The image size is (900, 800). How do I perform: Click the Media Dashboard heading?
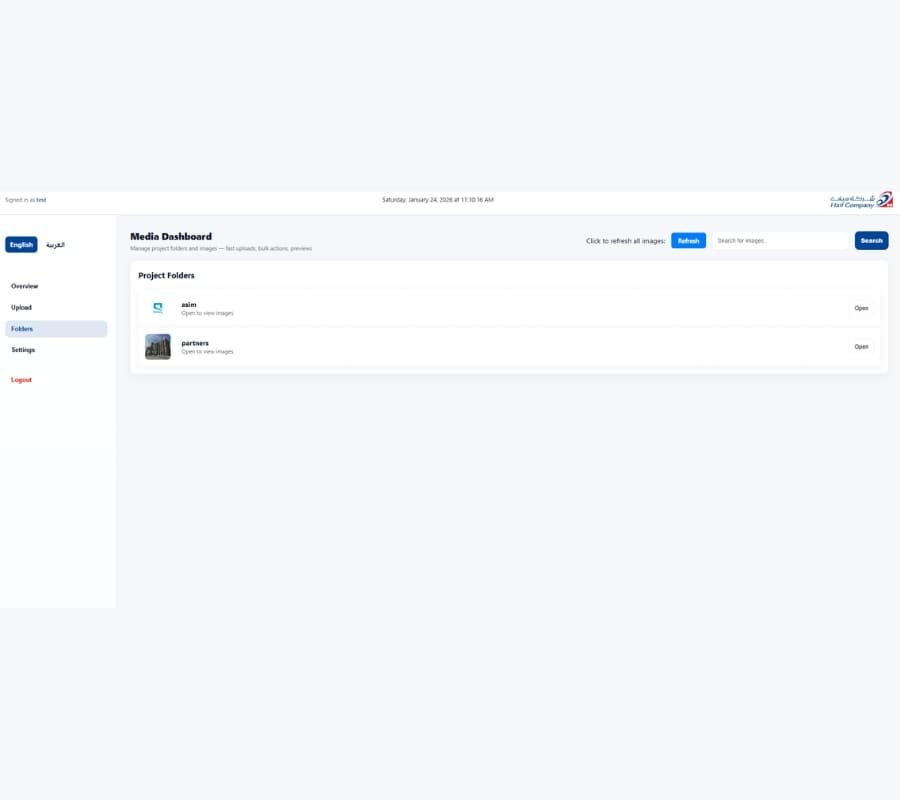coord(171,237)
